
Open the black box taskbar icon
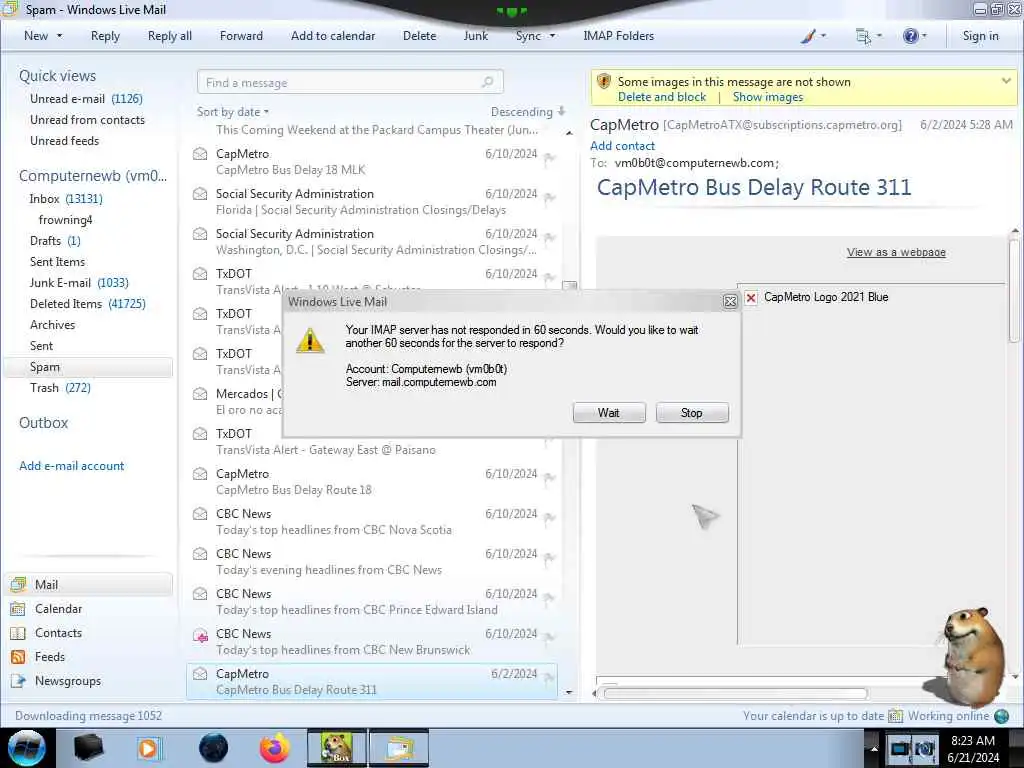tap(88, 748)
